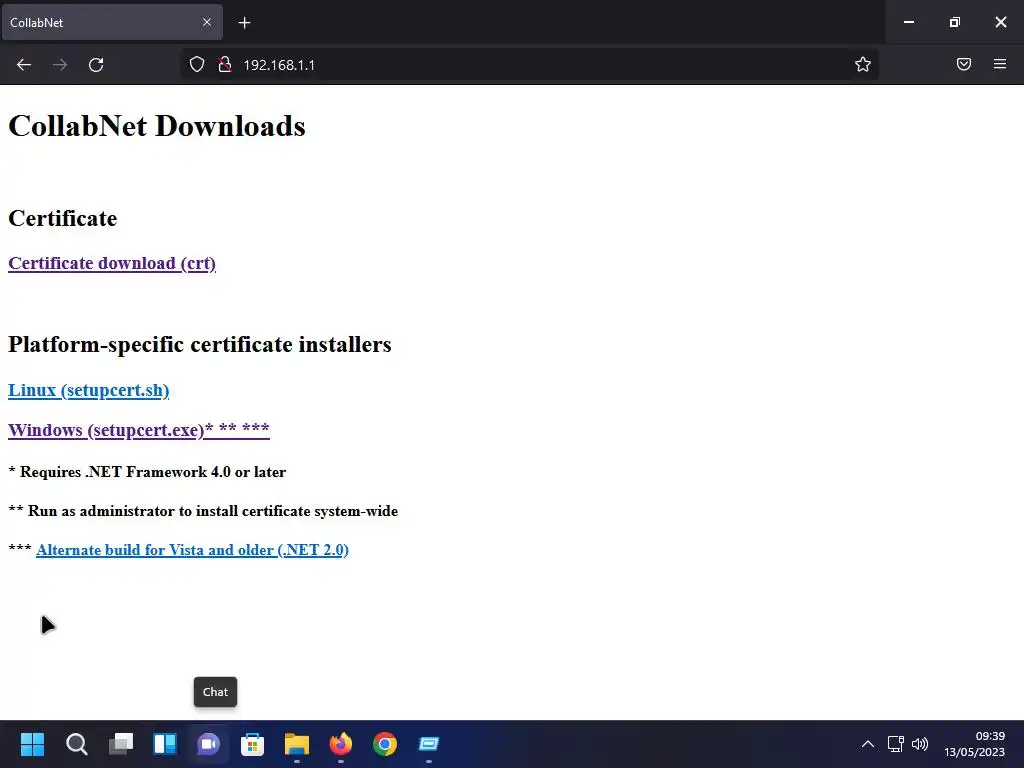Image resolution: width=1024 pixels, height=768 pixels.
Task: Open the tracking protection shield icon
Action: (197, 65)
